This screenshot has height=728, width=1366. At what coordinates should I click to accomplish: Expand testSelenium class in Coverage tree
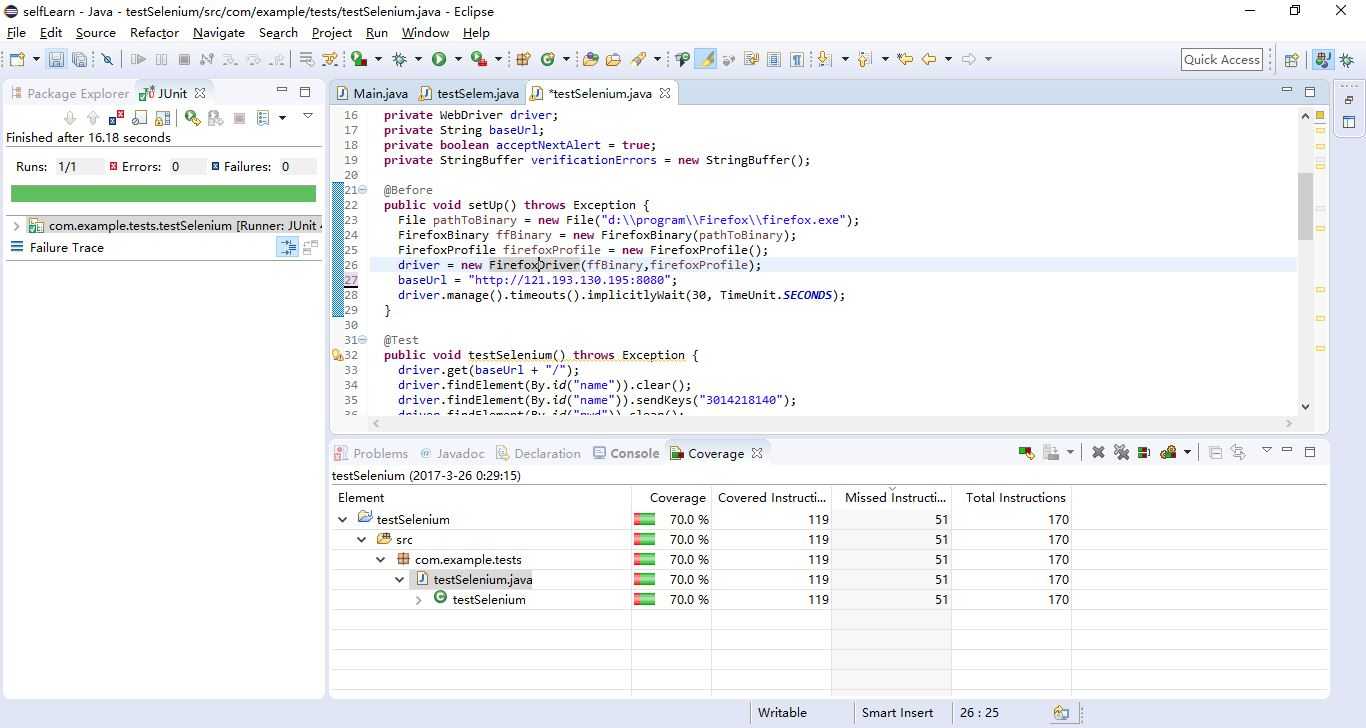pyautogui.click(x=419, y=600)
